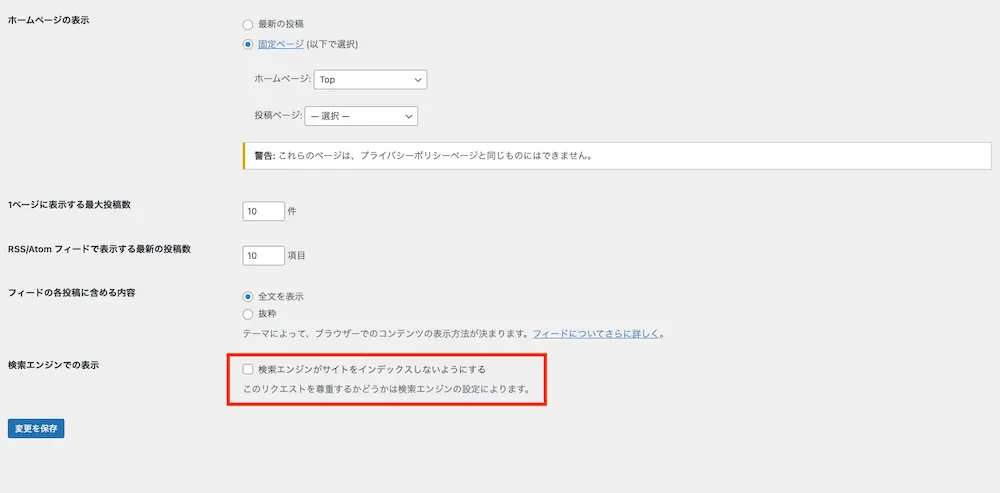Open the ホームページ dropdown showing Top
The width and height of the screenshot is (1000, 493).
(371, 80)
